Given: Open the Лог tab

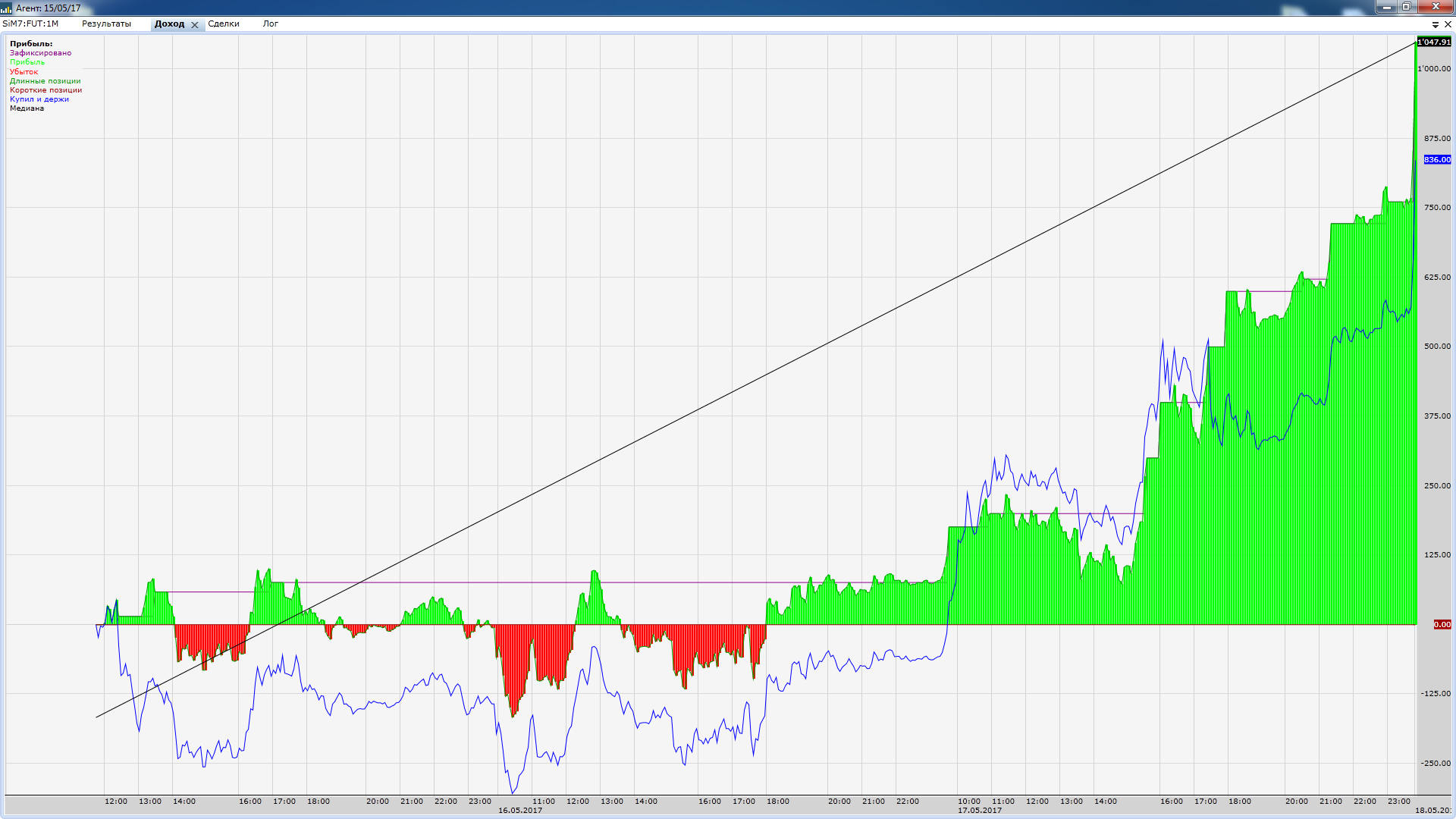Looking at the screenshot, I should (271, 24).
